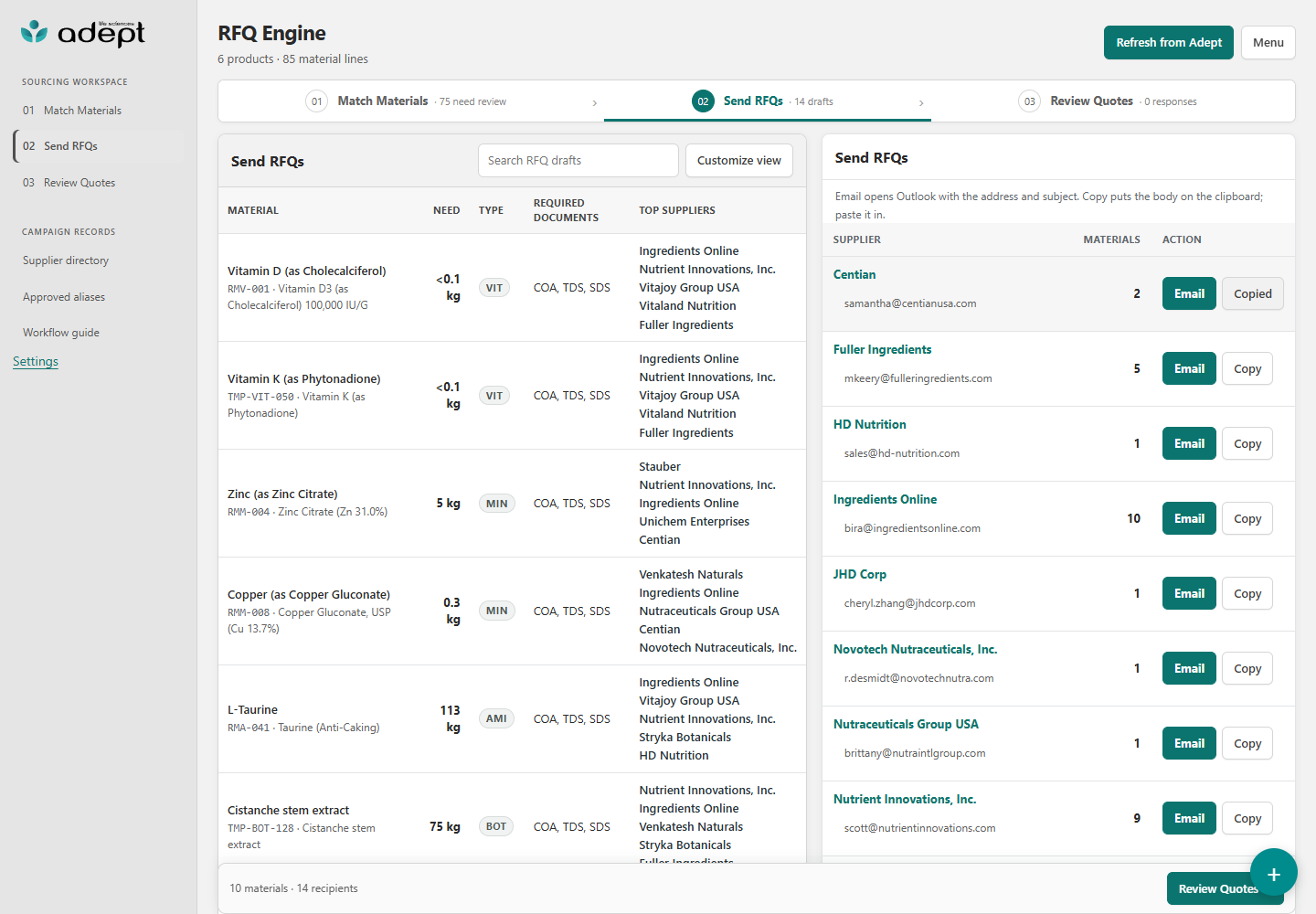
Task: Copy the RFQ body for Fuller Ingredients
Action: click(x=1247, y=368)
